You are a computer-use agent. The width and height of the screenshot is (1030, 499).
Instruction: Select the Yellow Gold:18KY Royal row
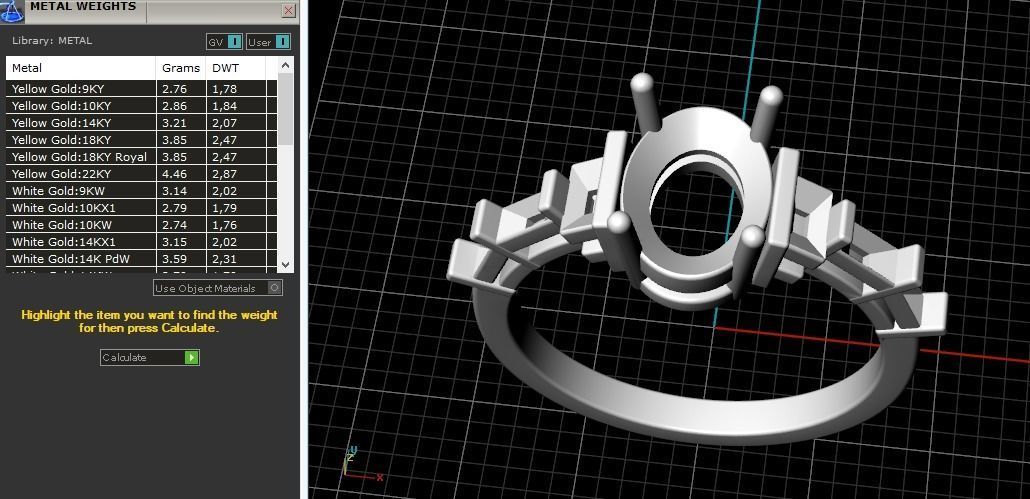coord(141,157)
